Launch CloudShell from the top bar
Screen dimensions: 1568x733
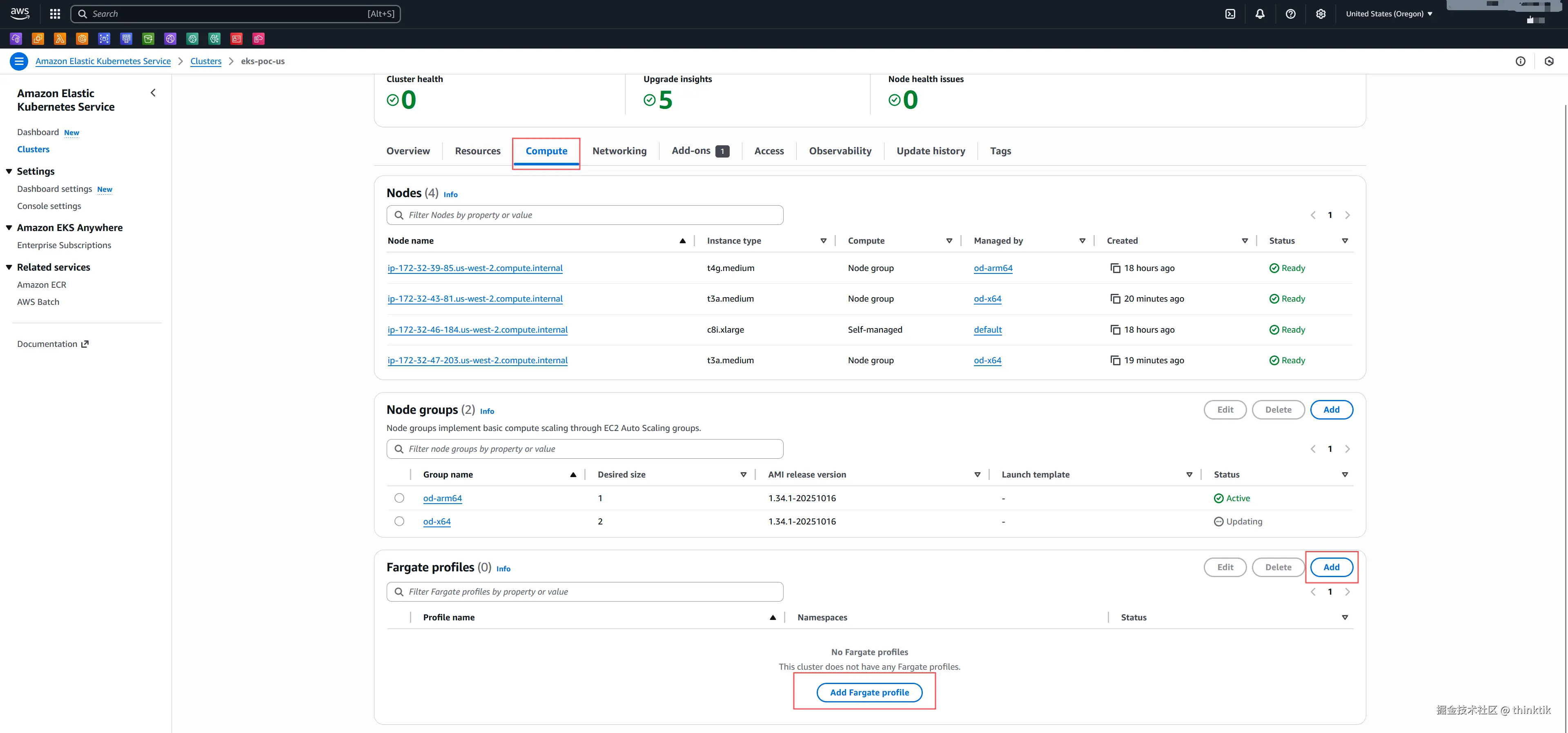[x=1230, y=13]
